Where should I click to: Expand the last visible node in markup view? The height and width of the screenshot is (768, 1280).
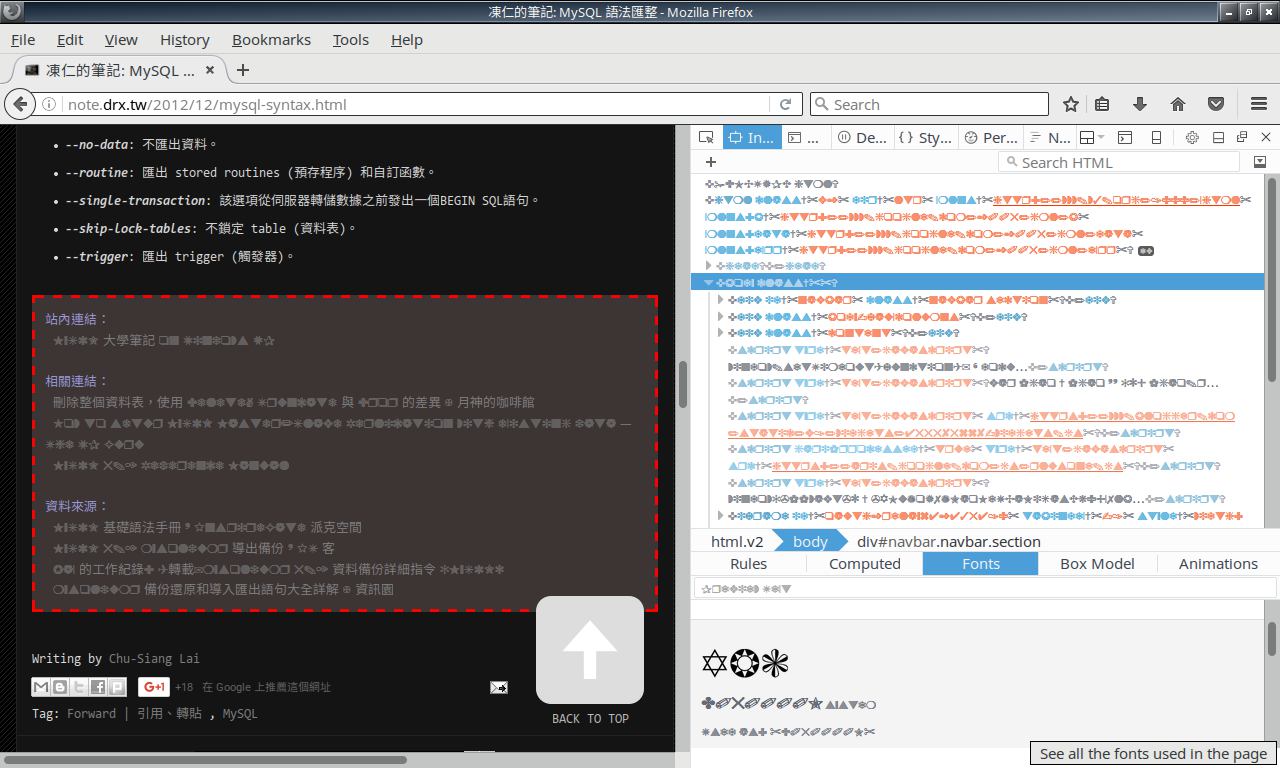click(721, 516)
